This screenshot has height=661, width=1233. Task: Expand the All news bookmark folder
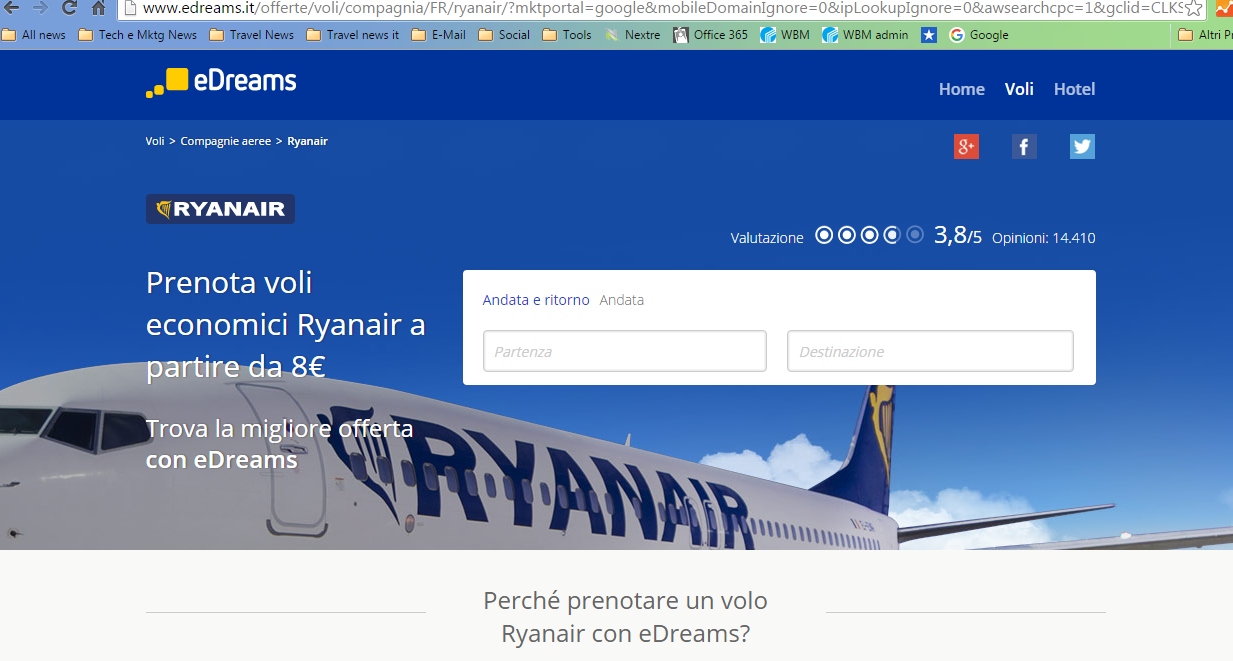pos(34,35)
